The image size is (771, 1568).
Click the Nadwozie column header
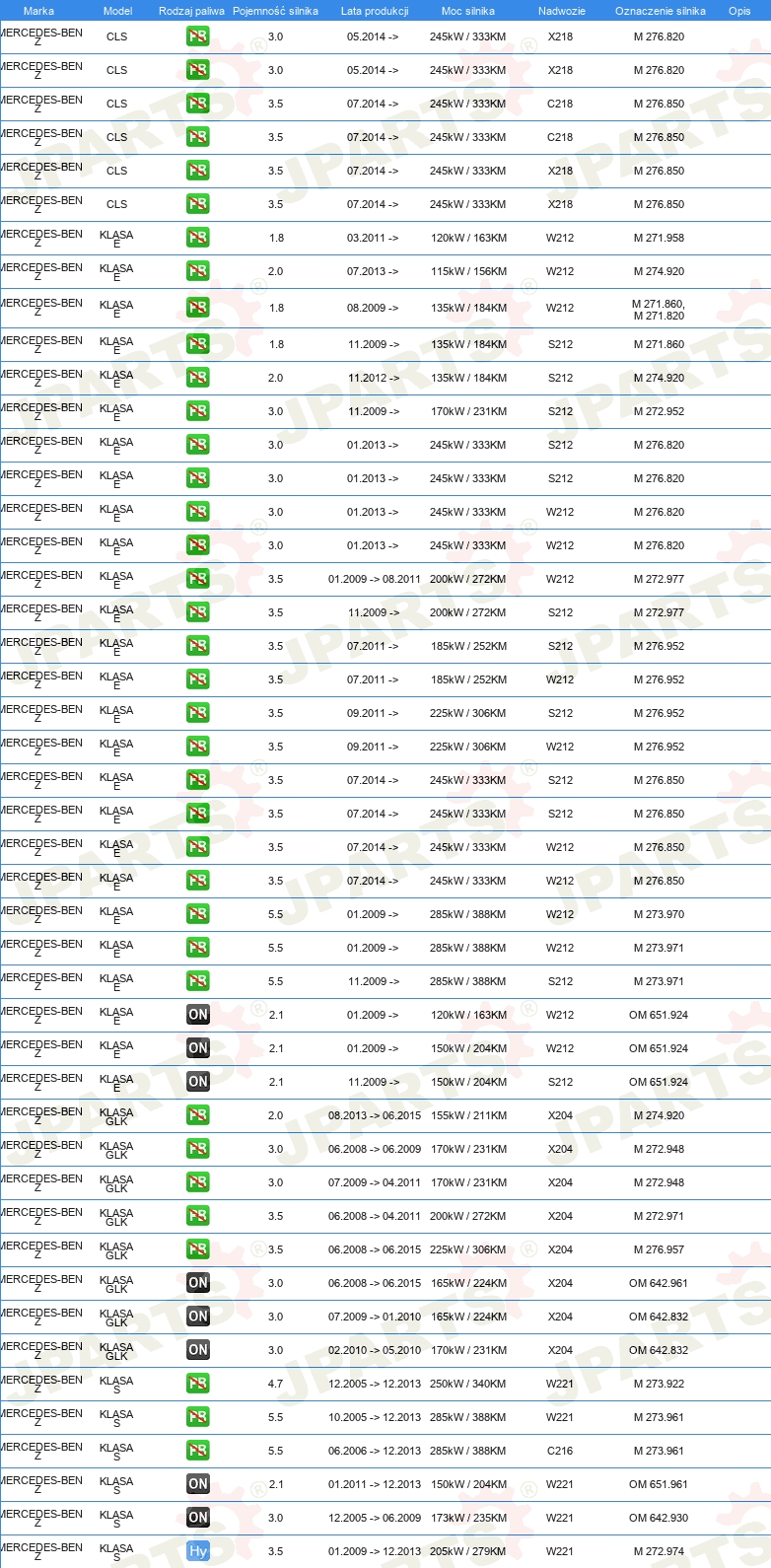coord(562,11)
